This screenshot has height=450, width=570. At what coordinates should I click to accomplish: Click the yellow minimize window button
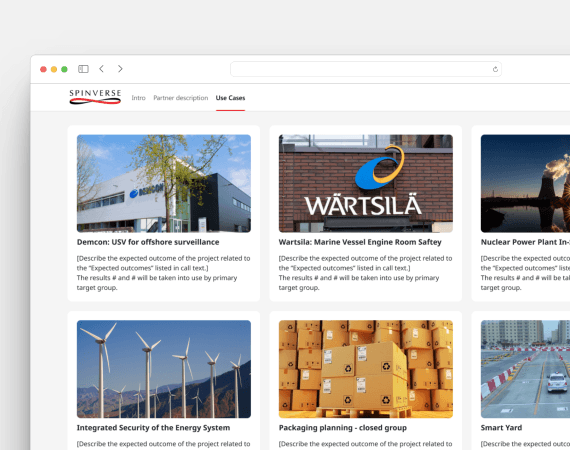pyautogui.click(x=54, y=69)
